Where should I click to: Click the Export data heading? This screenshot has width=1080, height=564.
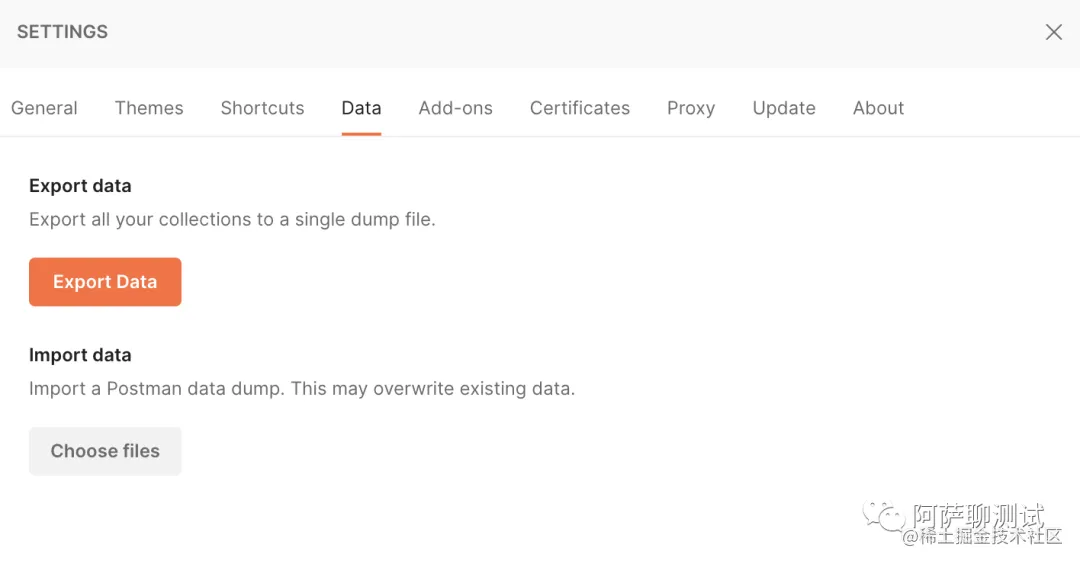(x=80, y=186)
